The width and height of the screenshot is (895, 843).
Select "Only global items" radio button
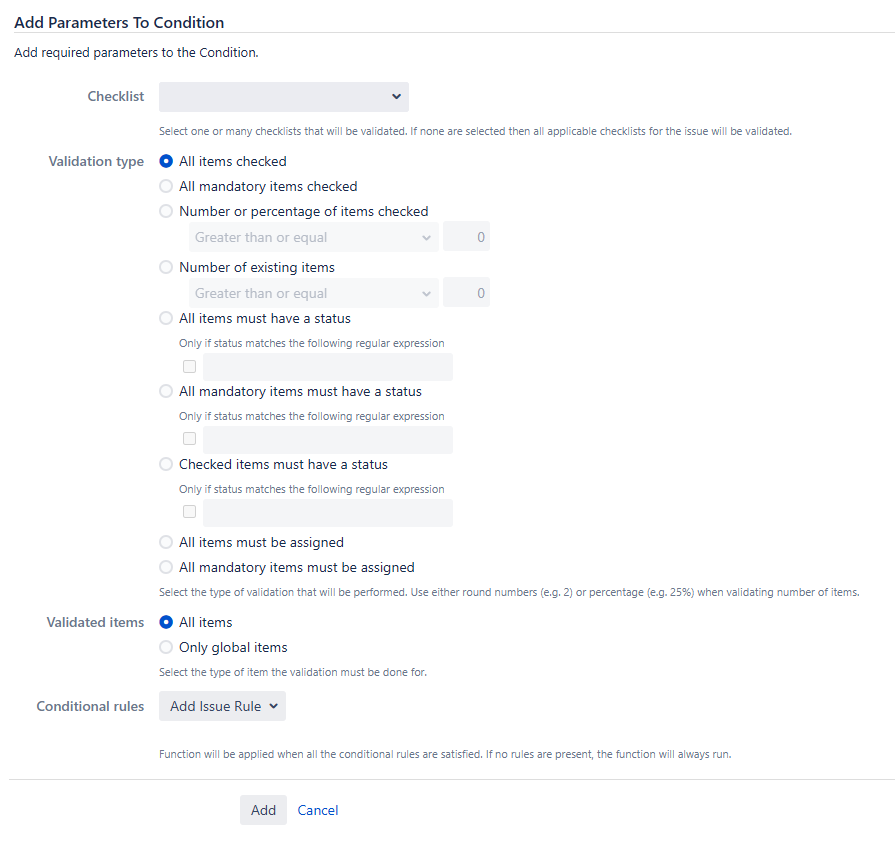click(166, 647)
